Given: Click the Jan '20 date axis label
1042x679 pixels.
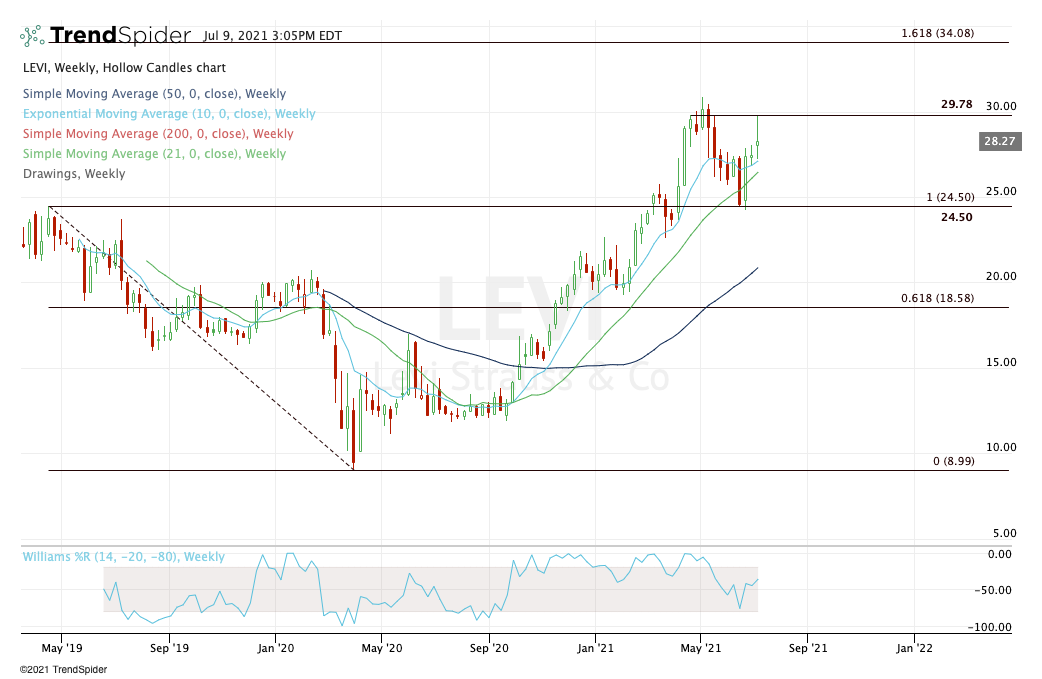Looking at the screenshot, I should tap(276, 648).
